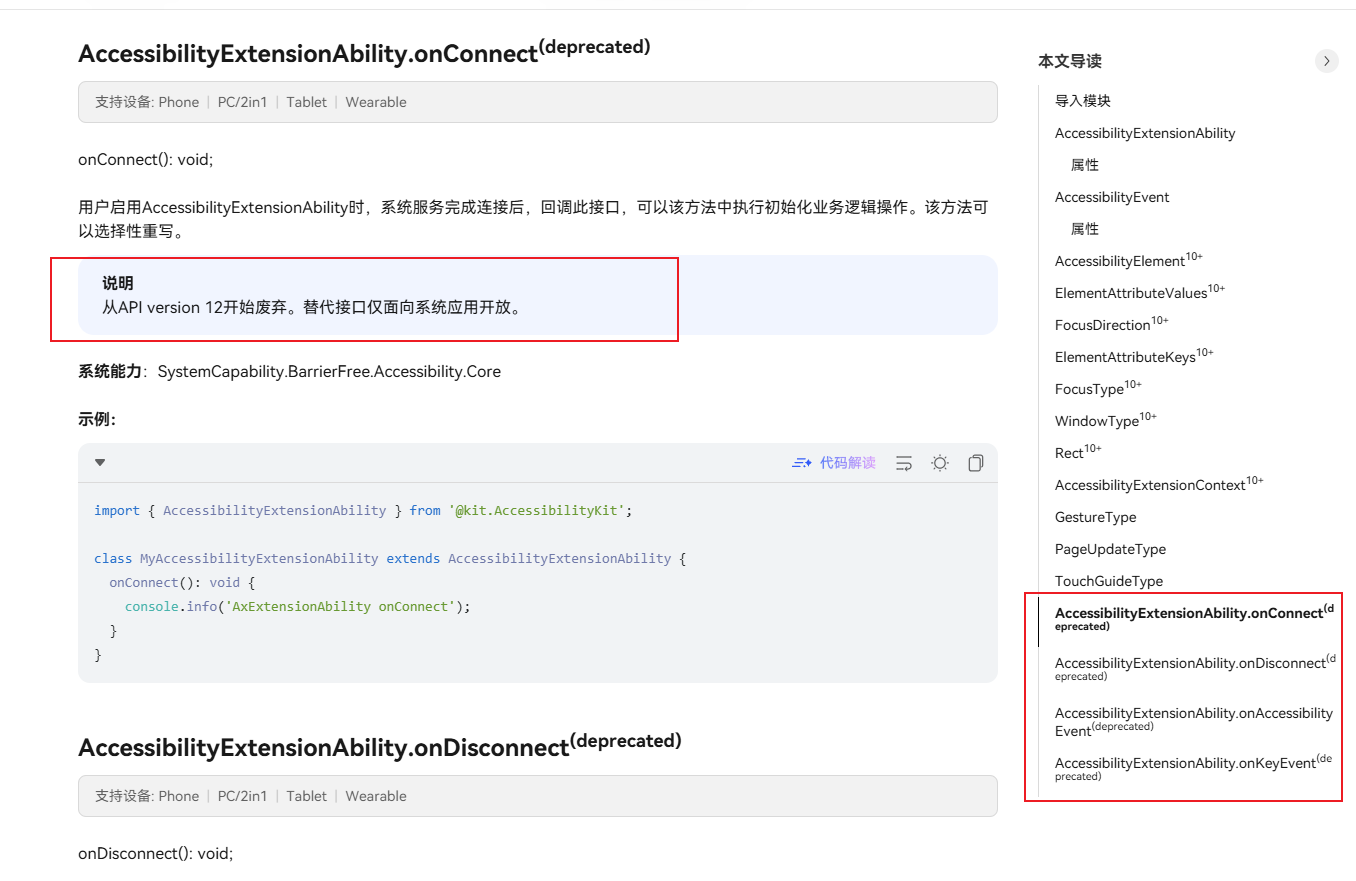Viewport: 1356px width, 881px height.
Task: Click 'Wearable' in the onConnect device bar
Action: tap(376, 102)
